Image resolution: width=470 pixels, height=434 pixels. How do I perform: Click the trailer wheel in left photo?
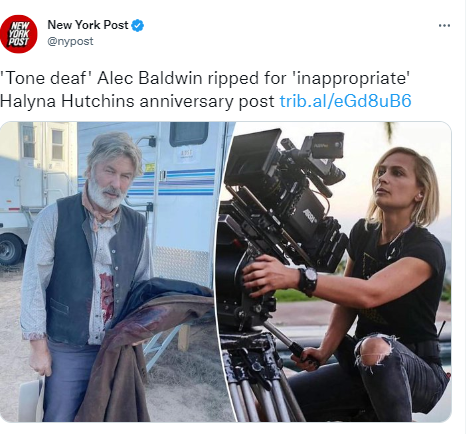tap(10, 249)
